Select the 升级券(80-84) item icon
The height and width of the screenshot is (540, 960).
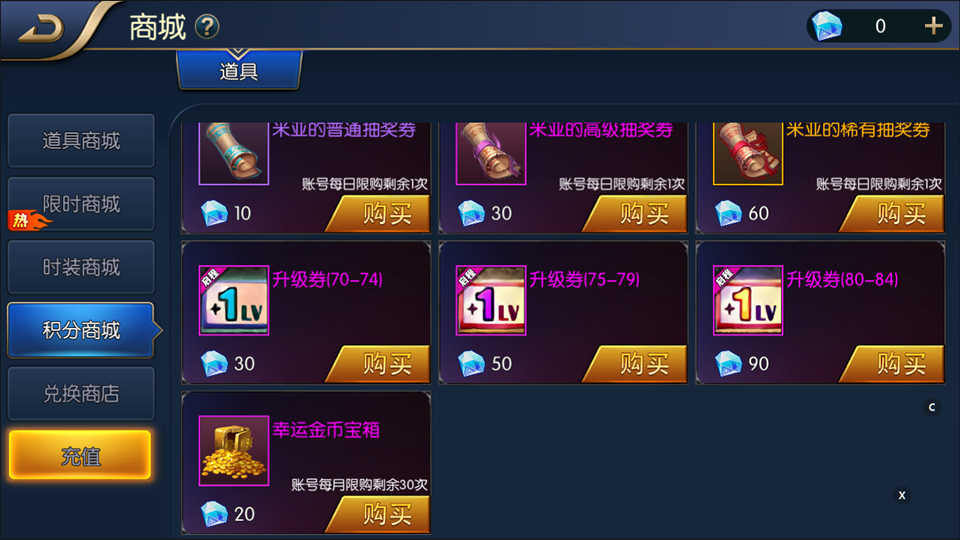(748, 300)
